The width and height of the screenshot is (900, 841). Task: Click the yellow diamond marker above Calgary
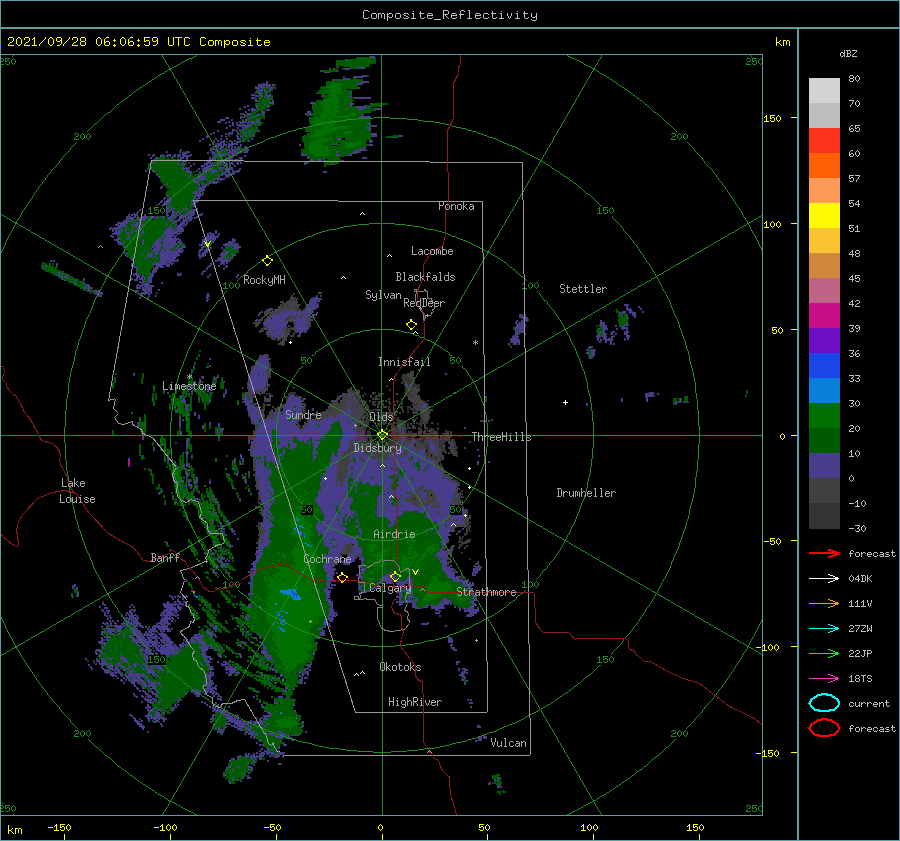(x=395, y=576)
